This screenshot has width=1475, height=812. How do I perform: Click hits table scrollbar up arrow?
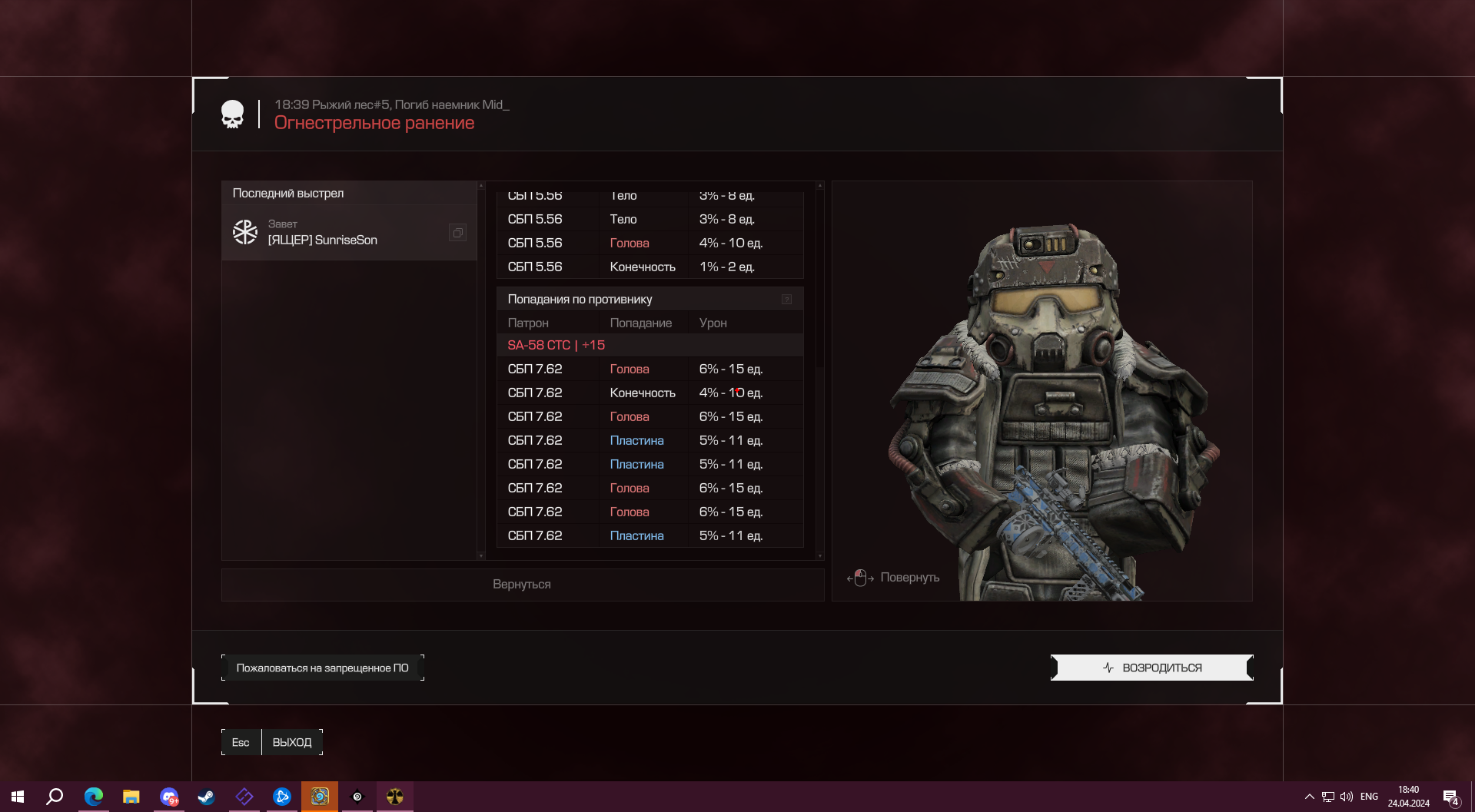[820, 185]
